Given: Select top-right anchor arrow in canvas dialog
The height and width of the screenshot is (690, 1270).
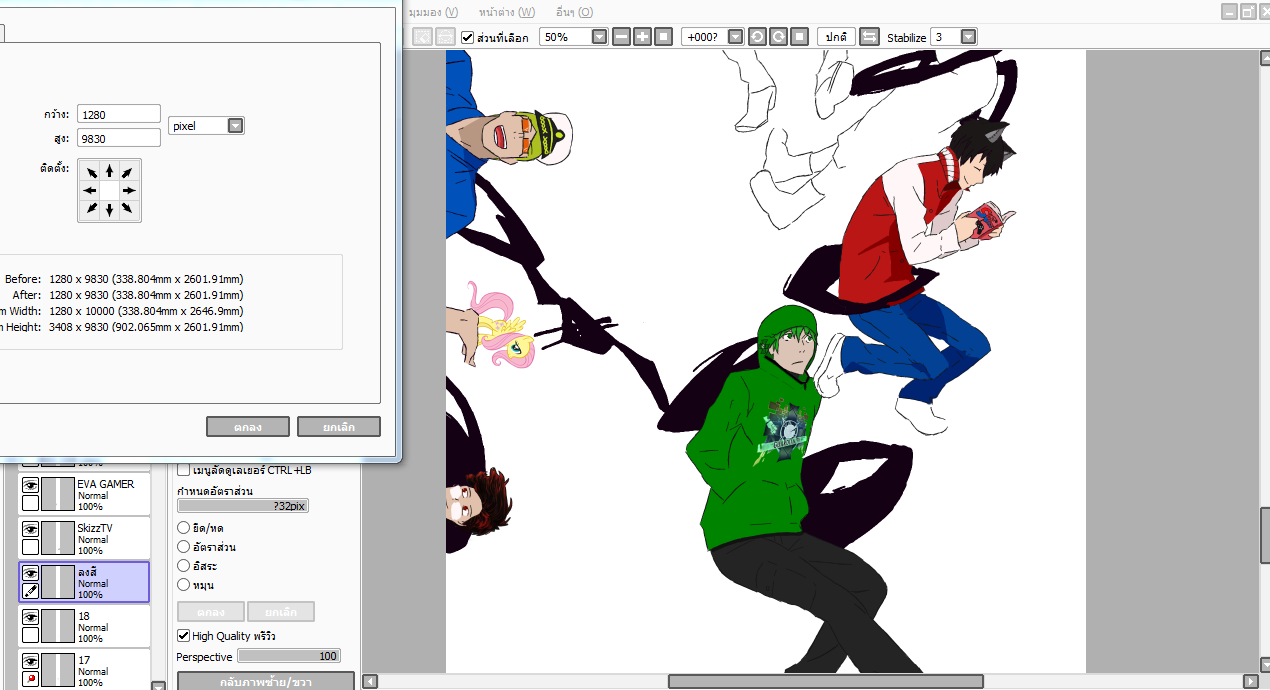Looking at the screenshot, I should [128, 172].
